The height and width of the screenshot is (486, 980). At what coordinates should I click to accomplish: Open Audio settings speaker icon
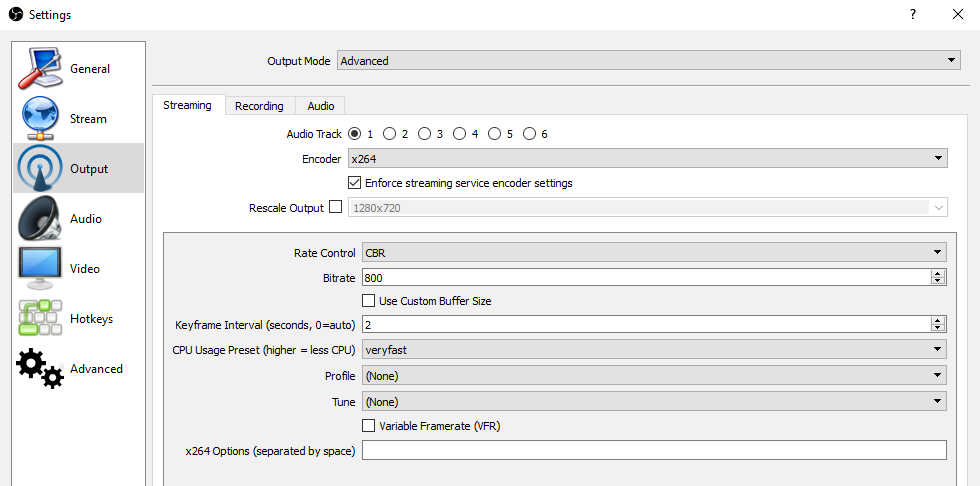point(40,219)
